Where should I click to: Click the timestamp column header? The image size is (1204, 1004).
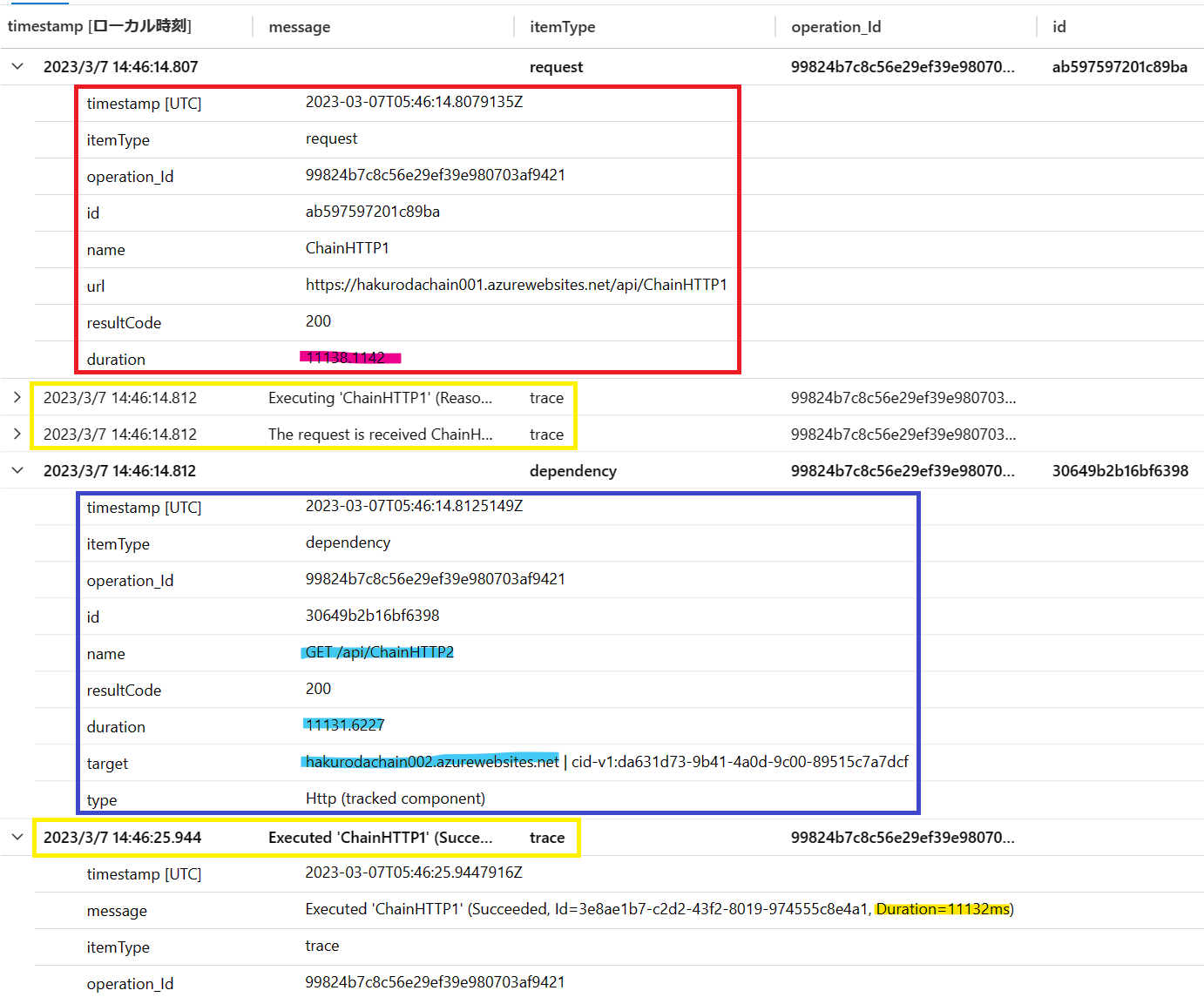[99, 26]
